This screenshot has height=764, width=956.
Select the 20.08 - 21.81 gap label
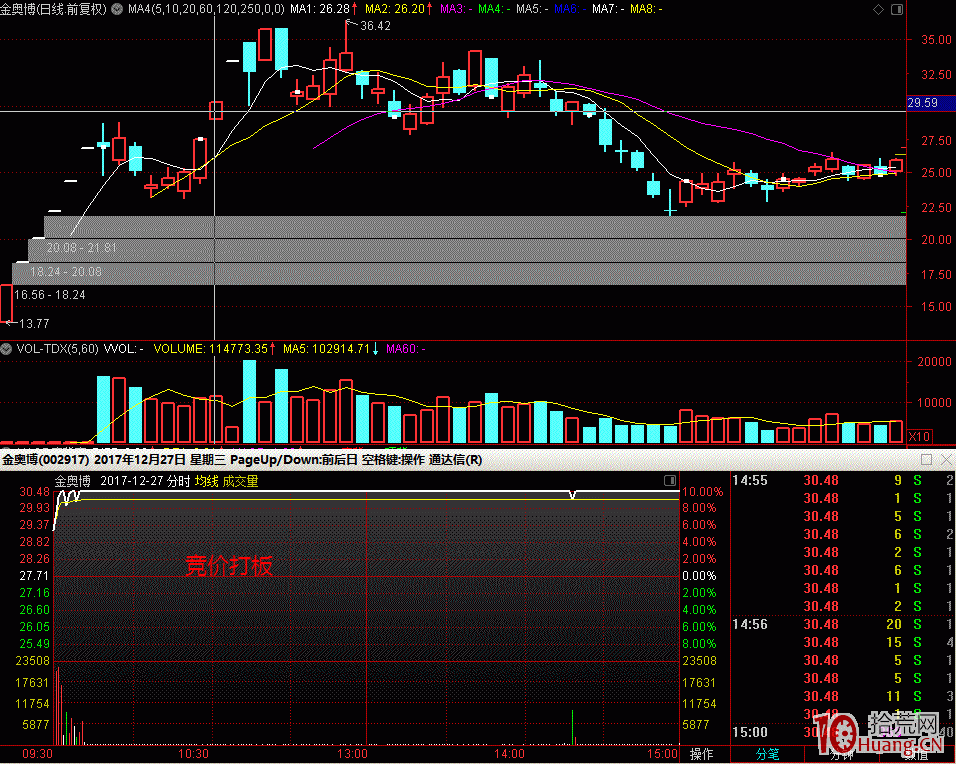(81, 248)
